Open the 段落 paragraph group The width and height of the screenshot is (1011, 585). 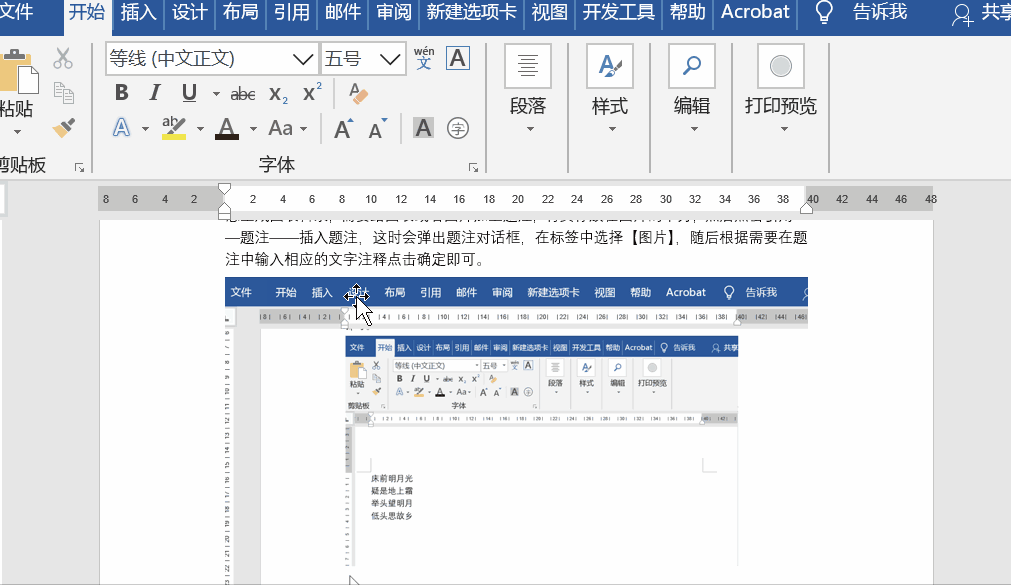pyautogui.click(x=527, y=88)
